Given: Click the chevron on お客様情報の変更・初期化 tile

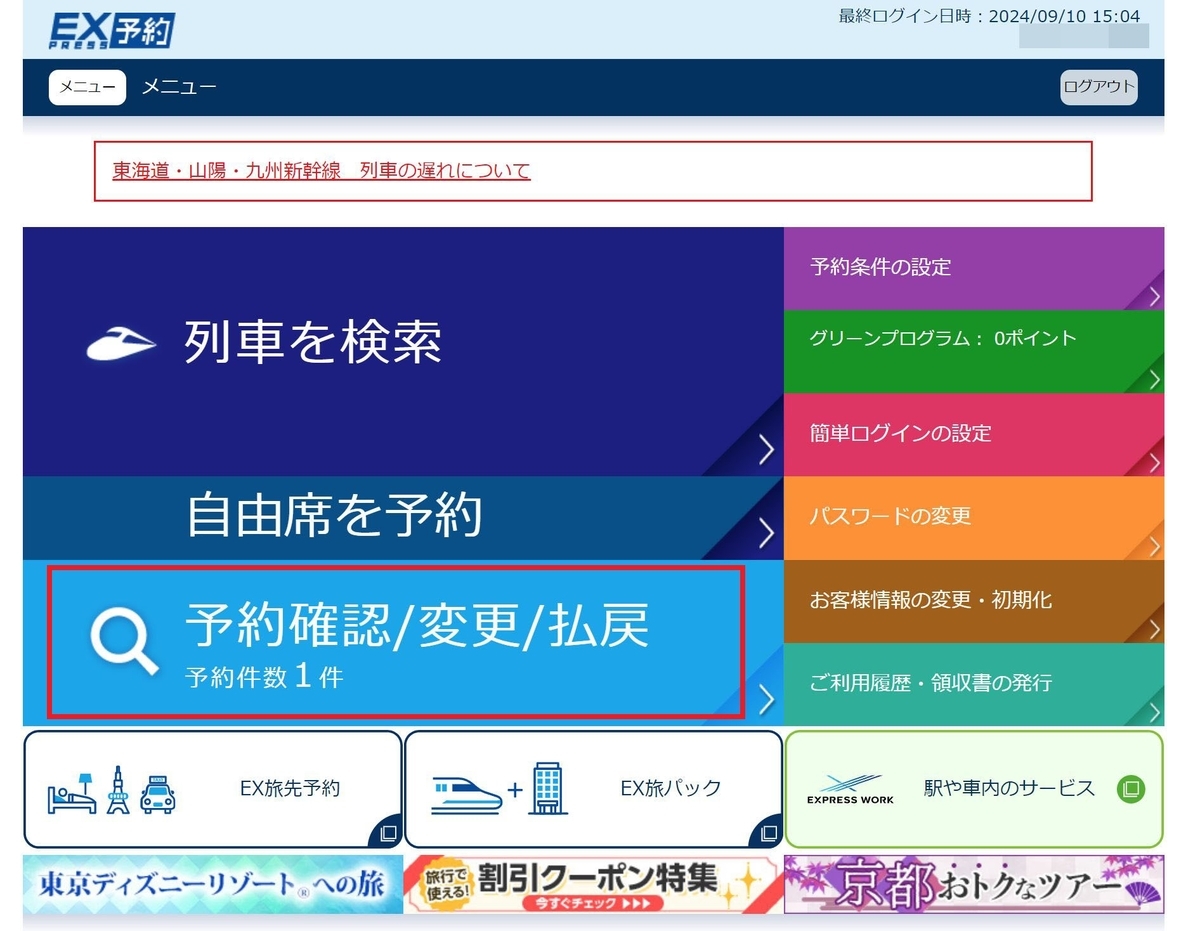Looking at the screenshot, I should click(1154, 629).
